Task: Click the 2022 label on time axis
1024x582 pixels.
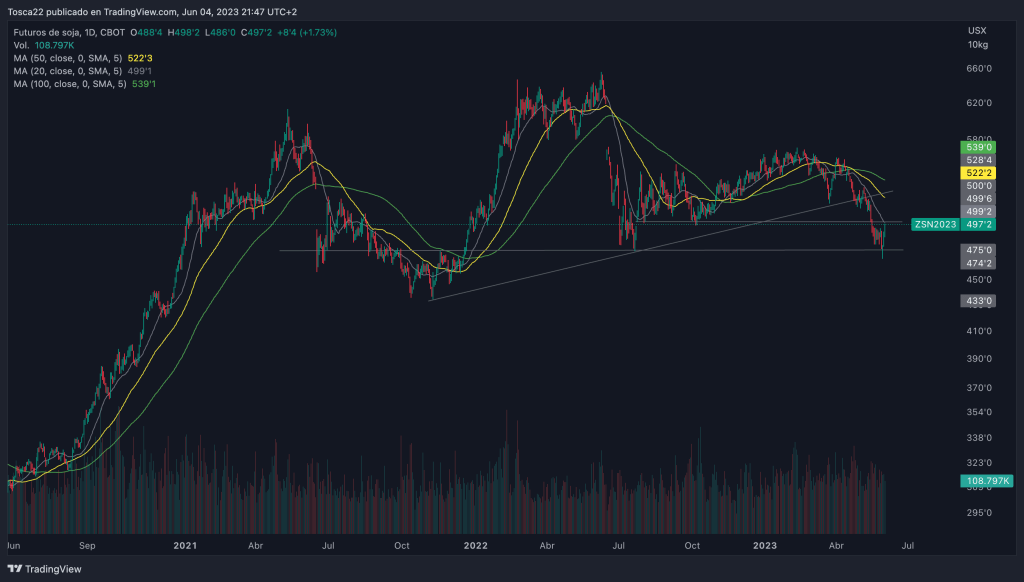Action: [475, 547]
